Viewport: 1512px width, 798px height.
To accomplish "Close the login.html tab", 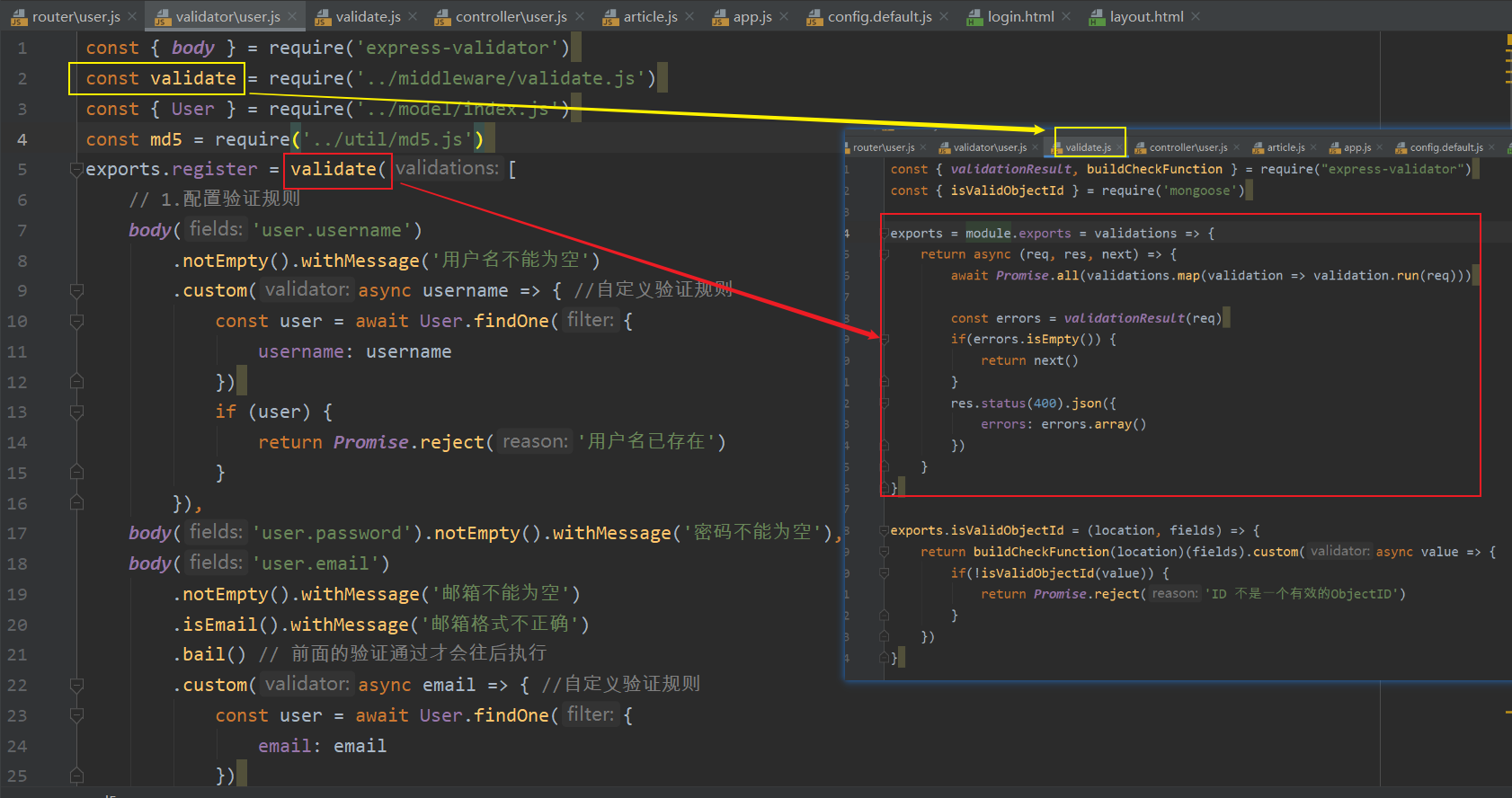I will [1066, 16].
